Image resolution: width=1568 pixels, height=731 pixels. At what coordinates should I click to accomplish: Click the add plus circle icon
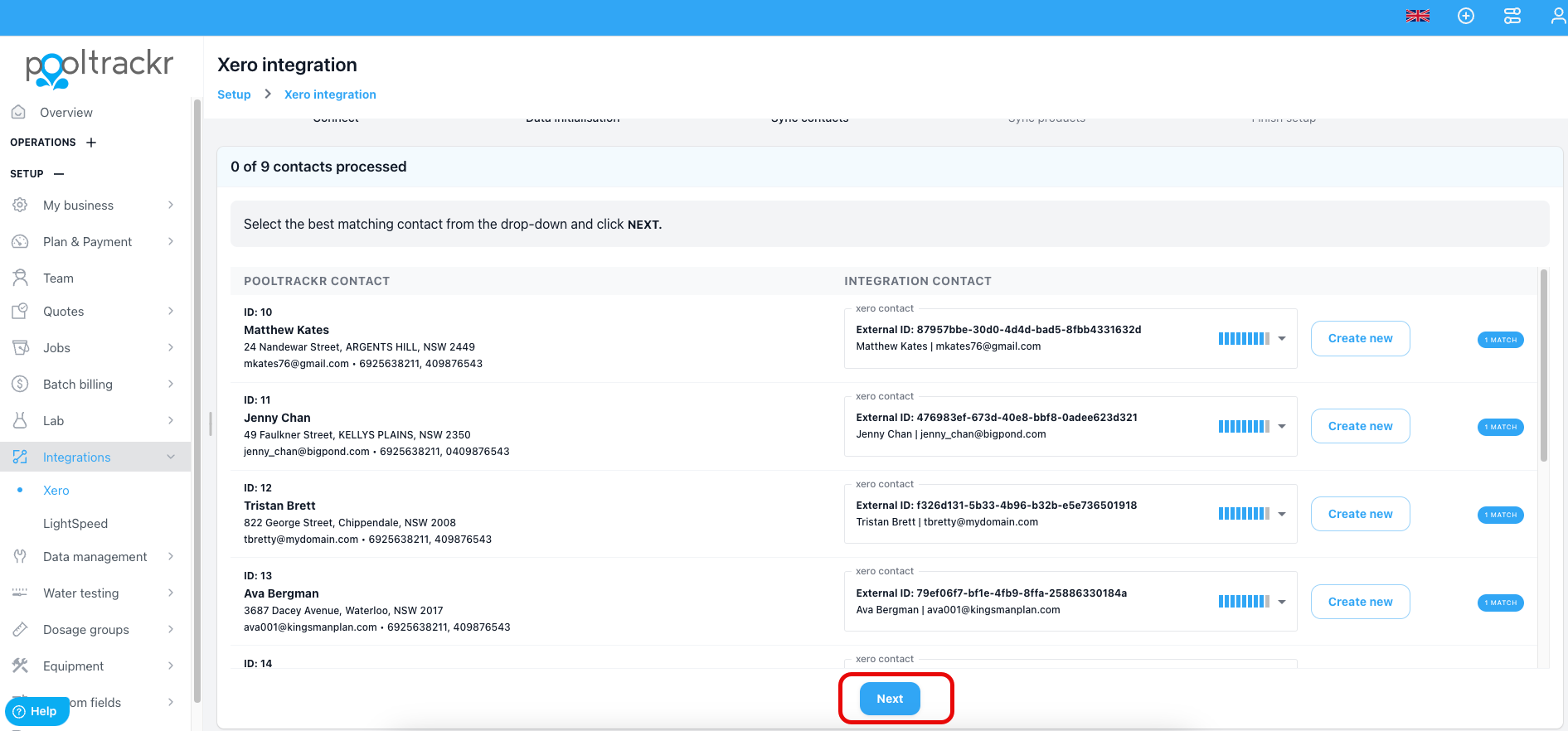(x=1466, y=16)
